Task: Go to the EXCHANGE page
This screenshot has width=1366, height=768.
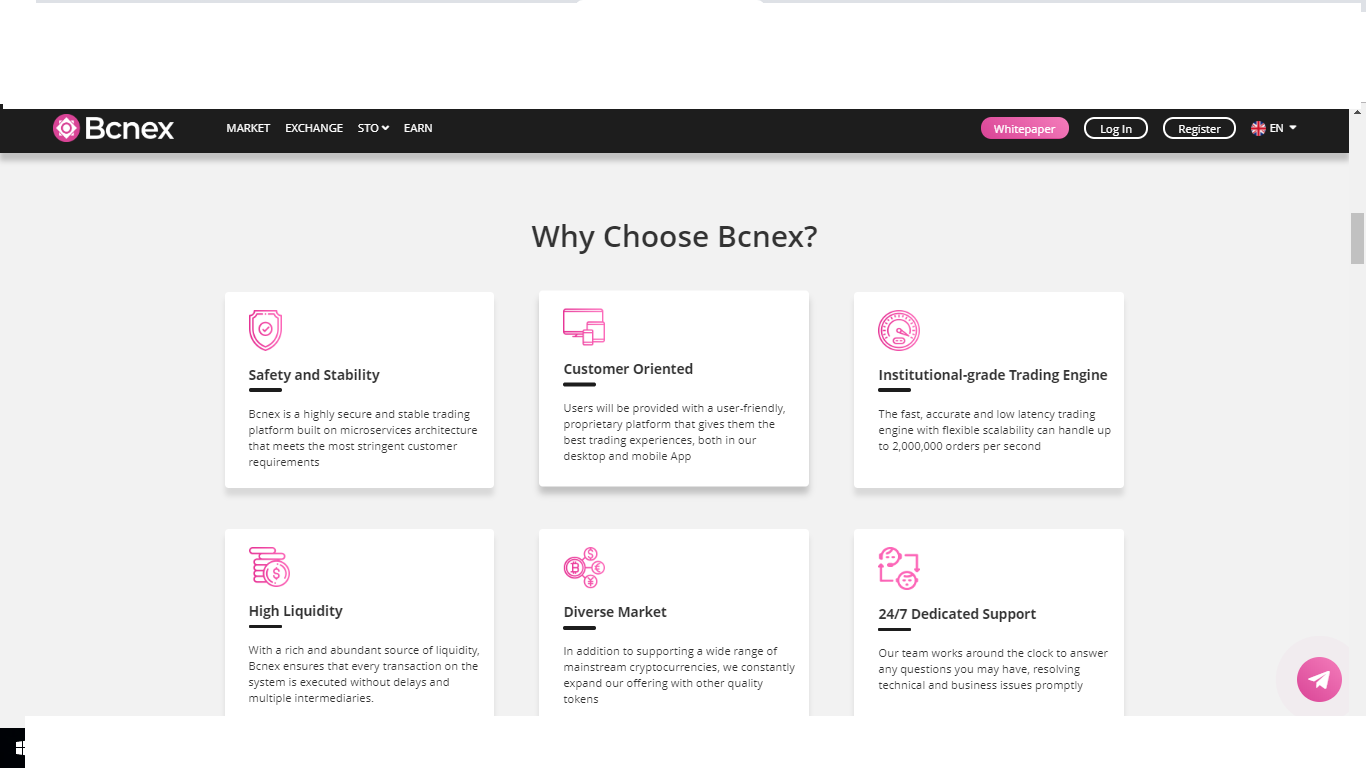Action: [x=314, y=128]
